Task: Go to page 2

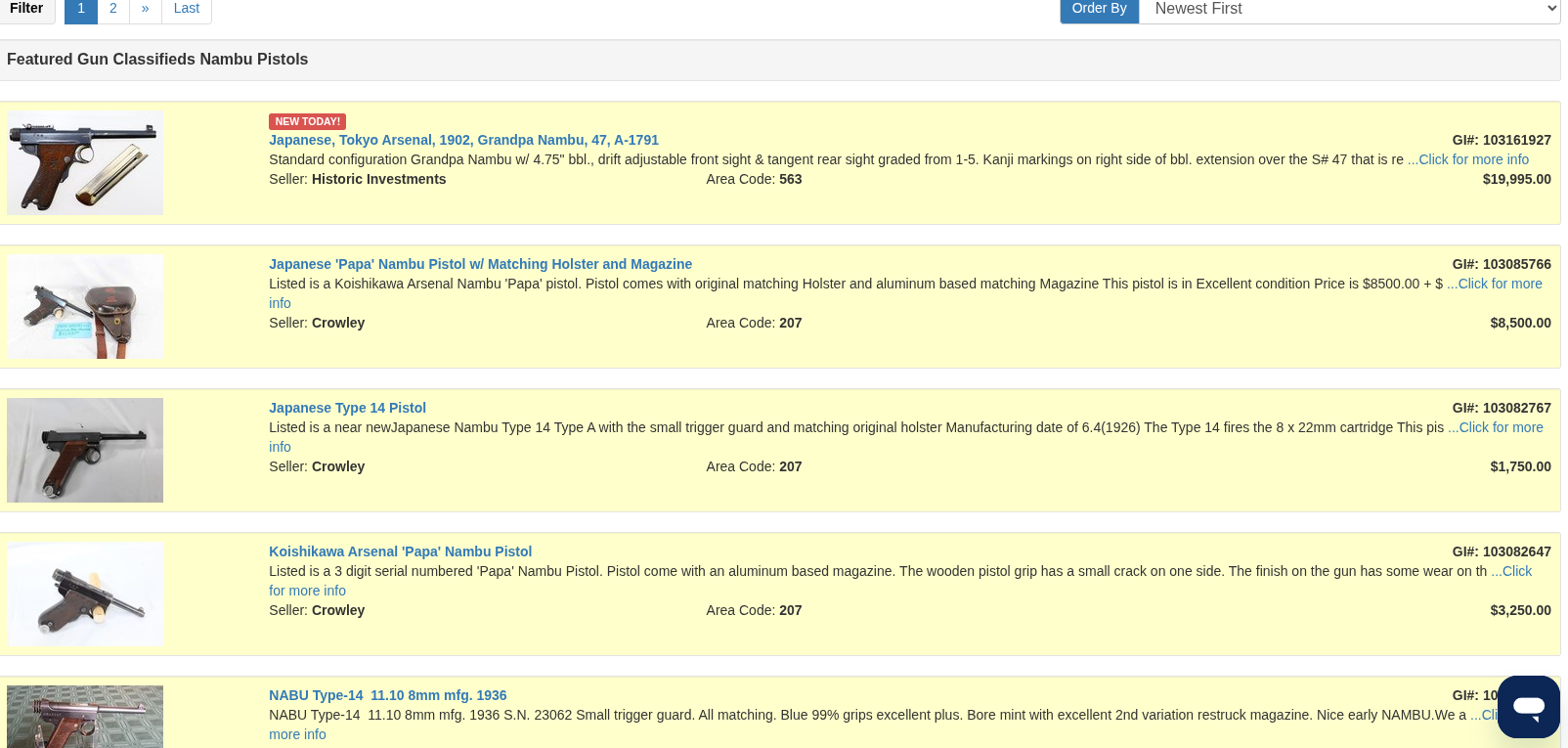Action: coord(113,9)
